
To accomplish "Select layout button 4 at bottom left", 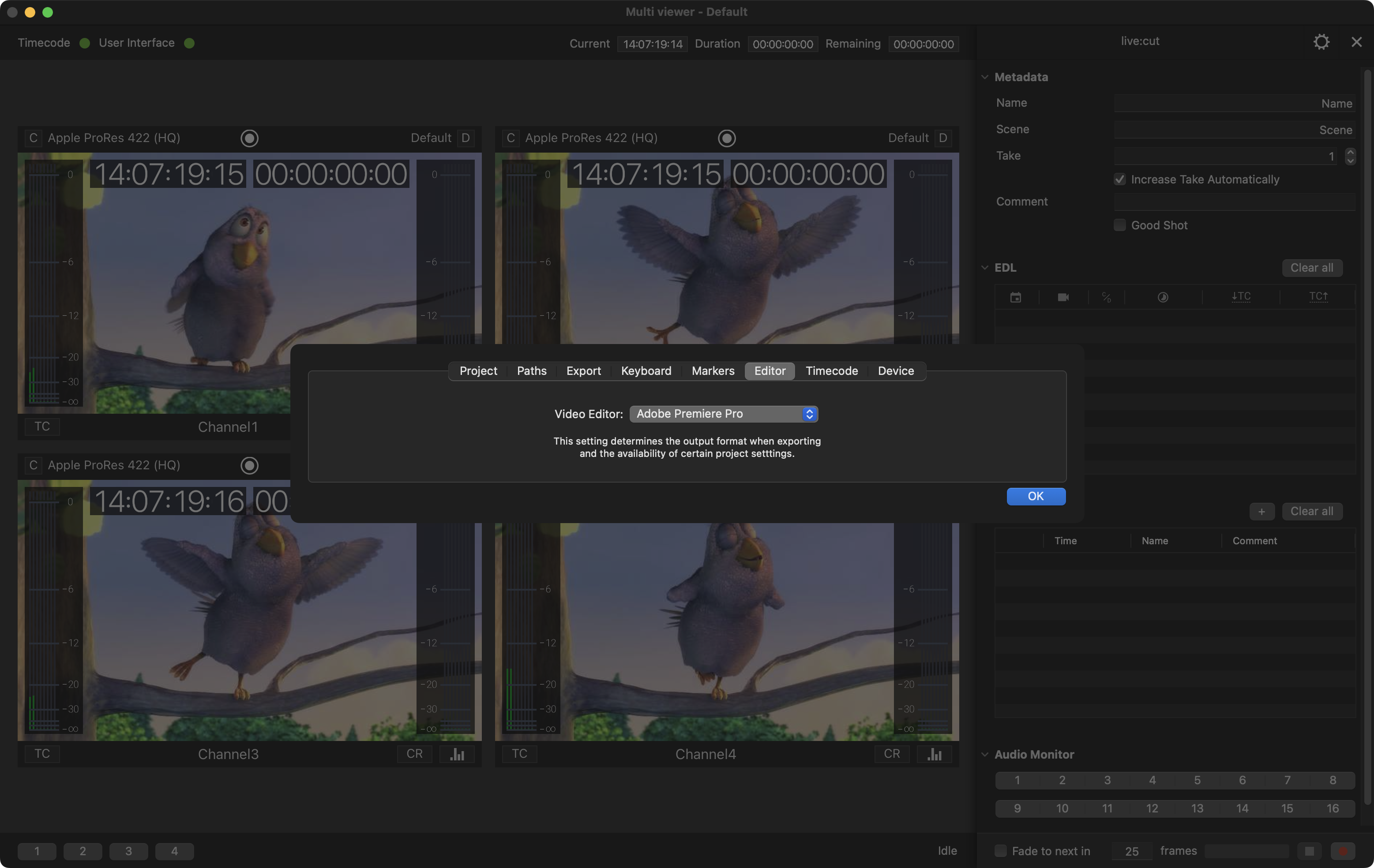I will click(175, 851).
